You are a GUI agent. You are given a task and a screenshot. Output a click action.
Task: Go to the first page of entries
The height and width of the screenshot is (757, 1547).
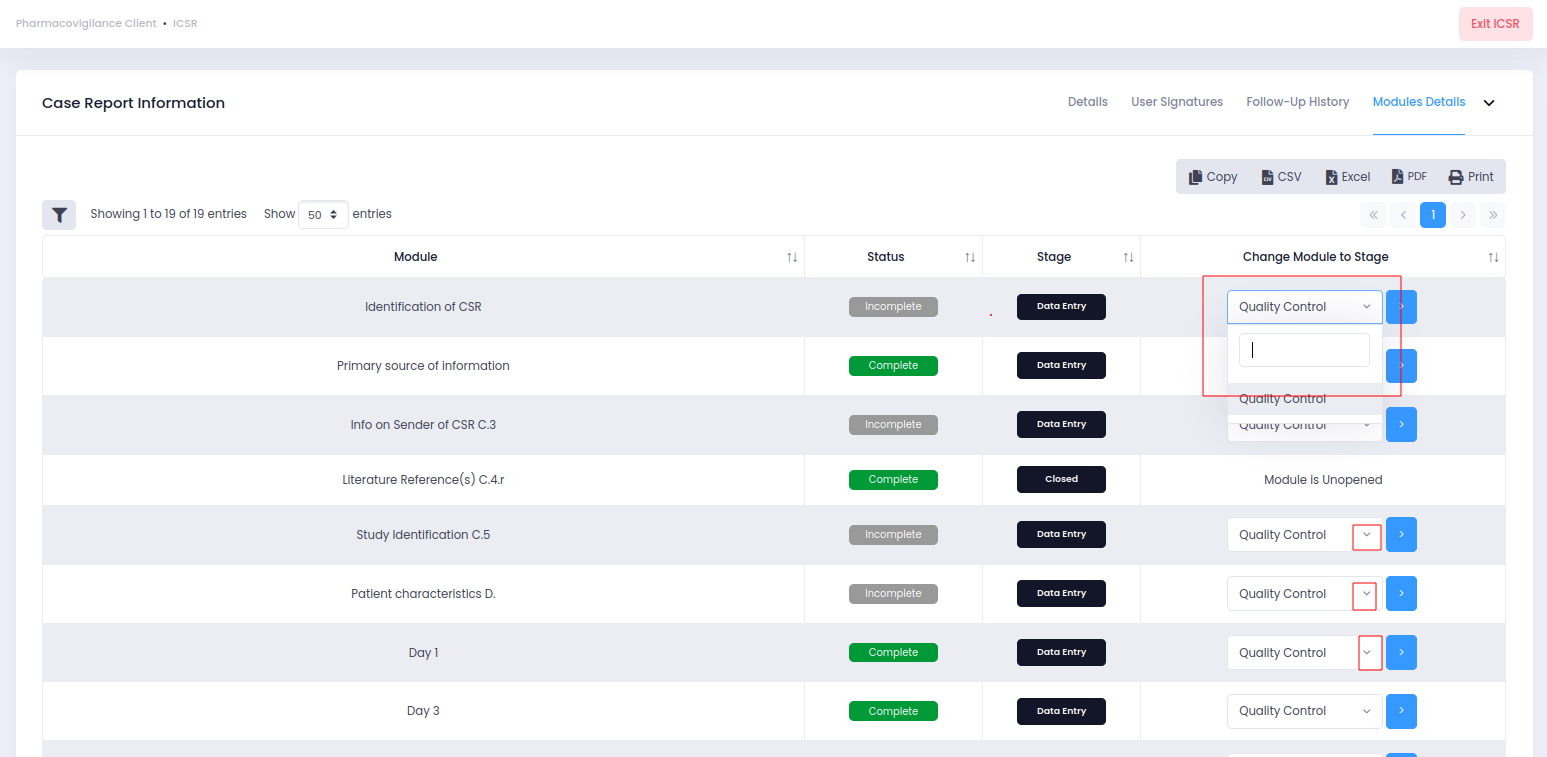click(x=1373, y=215)
